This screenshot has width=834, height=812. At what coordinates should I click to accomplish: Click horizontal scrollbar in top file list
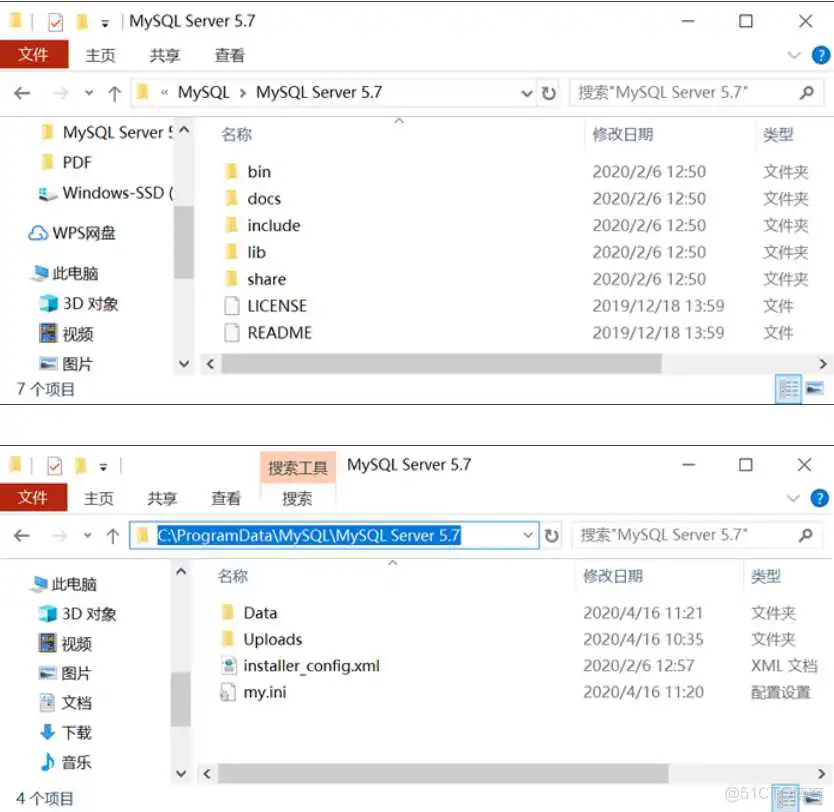tap(441, 364)
